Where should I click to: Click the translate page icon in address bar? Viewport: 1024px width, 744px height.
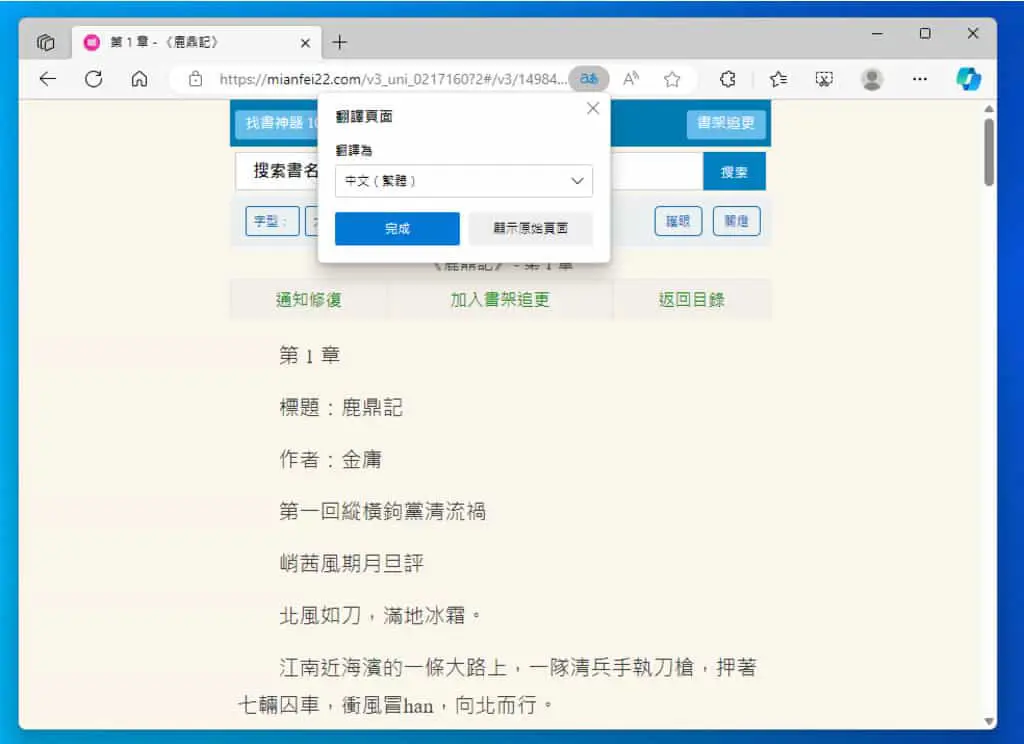tap(588, 79)
